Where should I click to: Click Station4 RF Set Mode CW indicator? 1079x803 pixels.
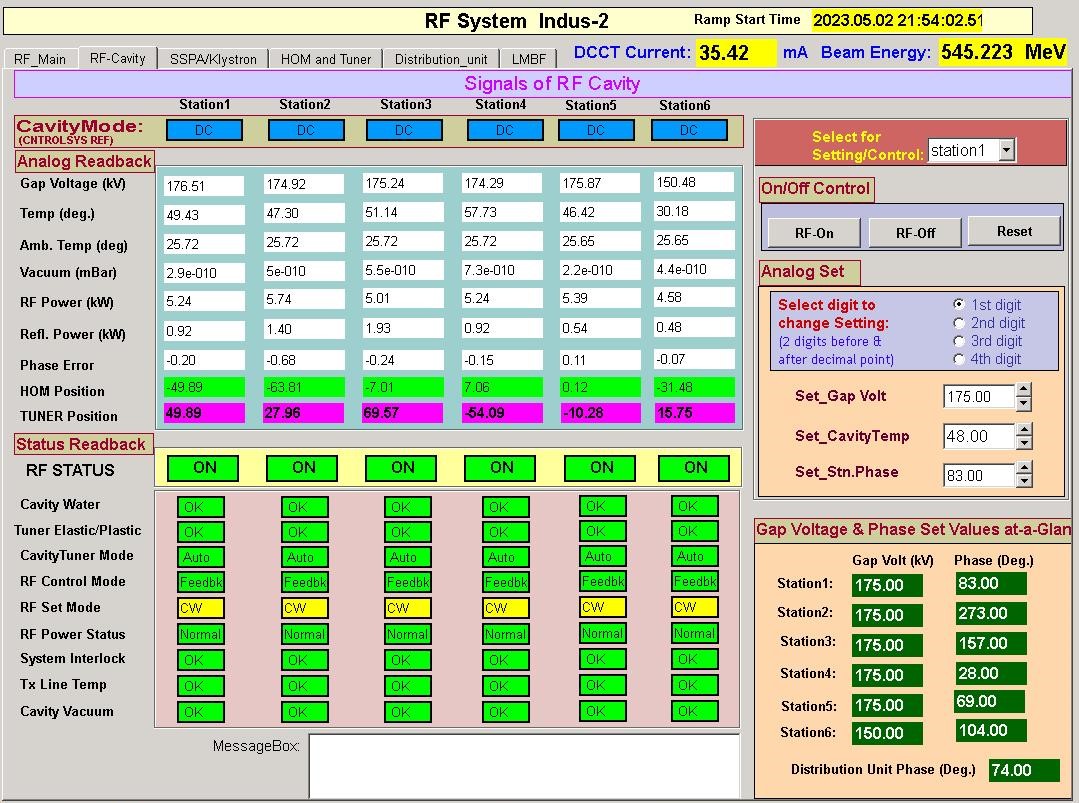tap(506, 608)
